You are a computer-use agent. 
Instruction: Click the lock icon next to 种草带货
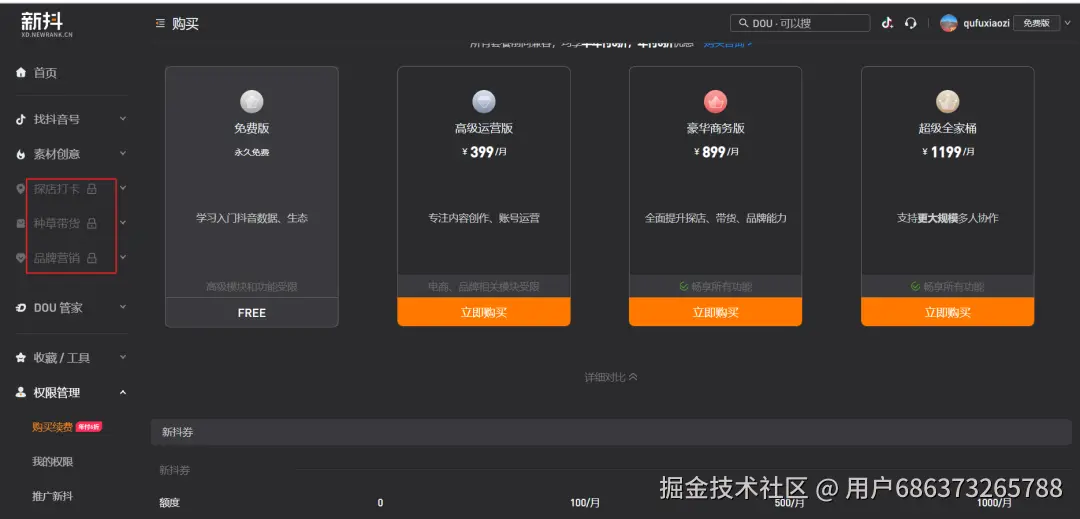click(92, 223)
